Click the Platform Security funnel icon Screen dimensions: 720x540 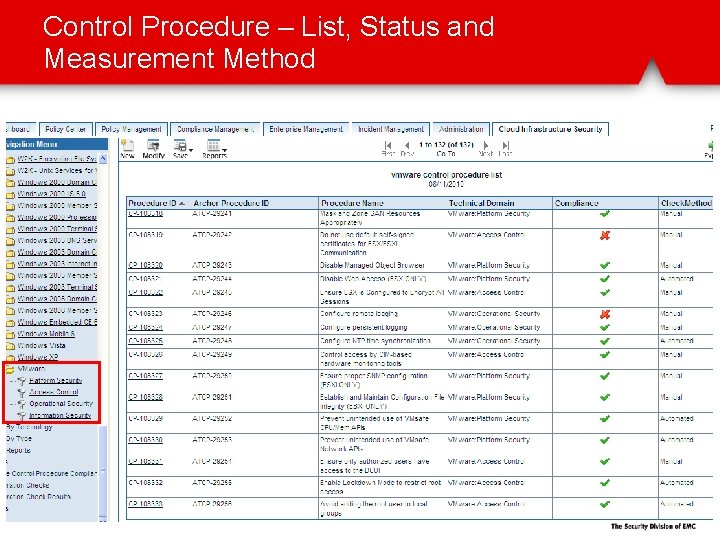(x=21, y=381)
